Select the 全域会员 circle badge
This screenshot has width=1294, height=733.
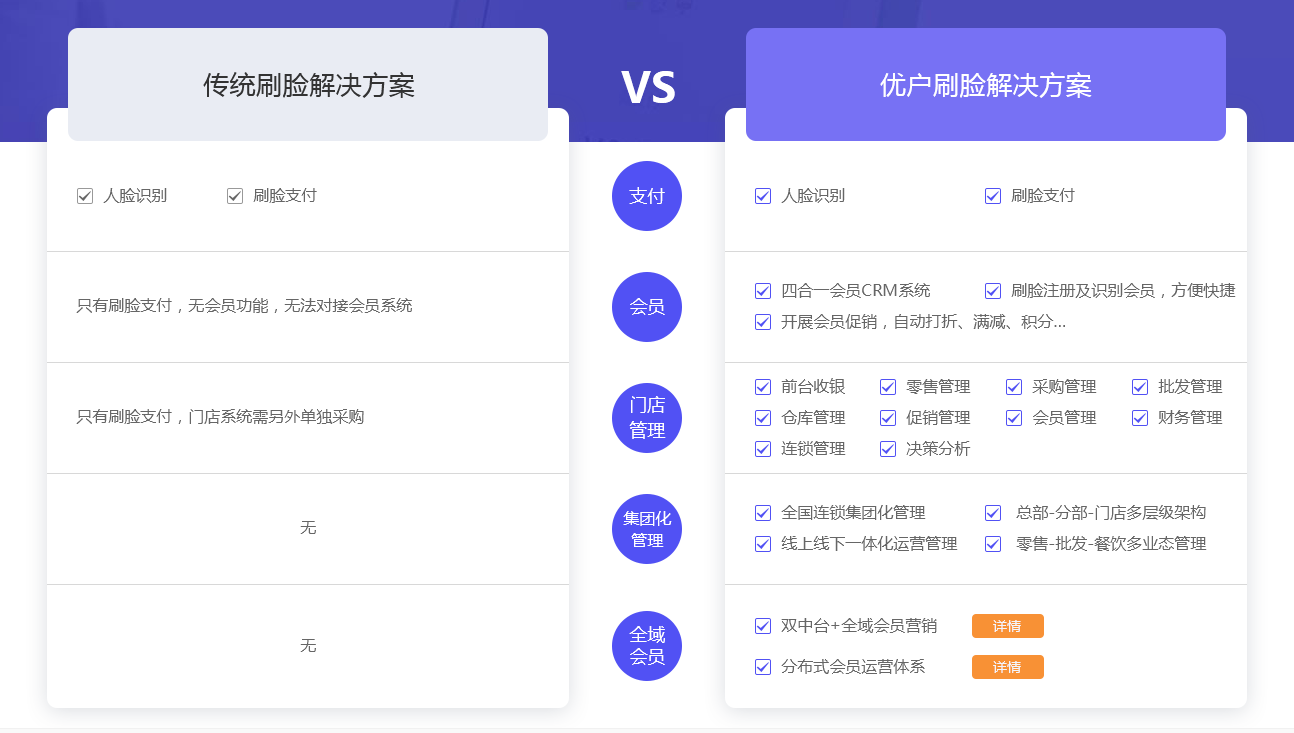[646, 646]
